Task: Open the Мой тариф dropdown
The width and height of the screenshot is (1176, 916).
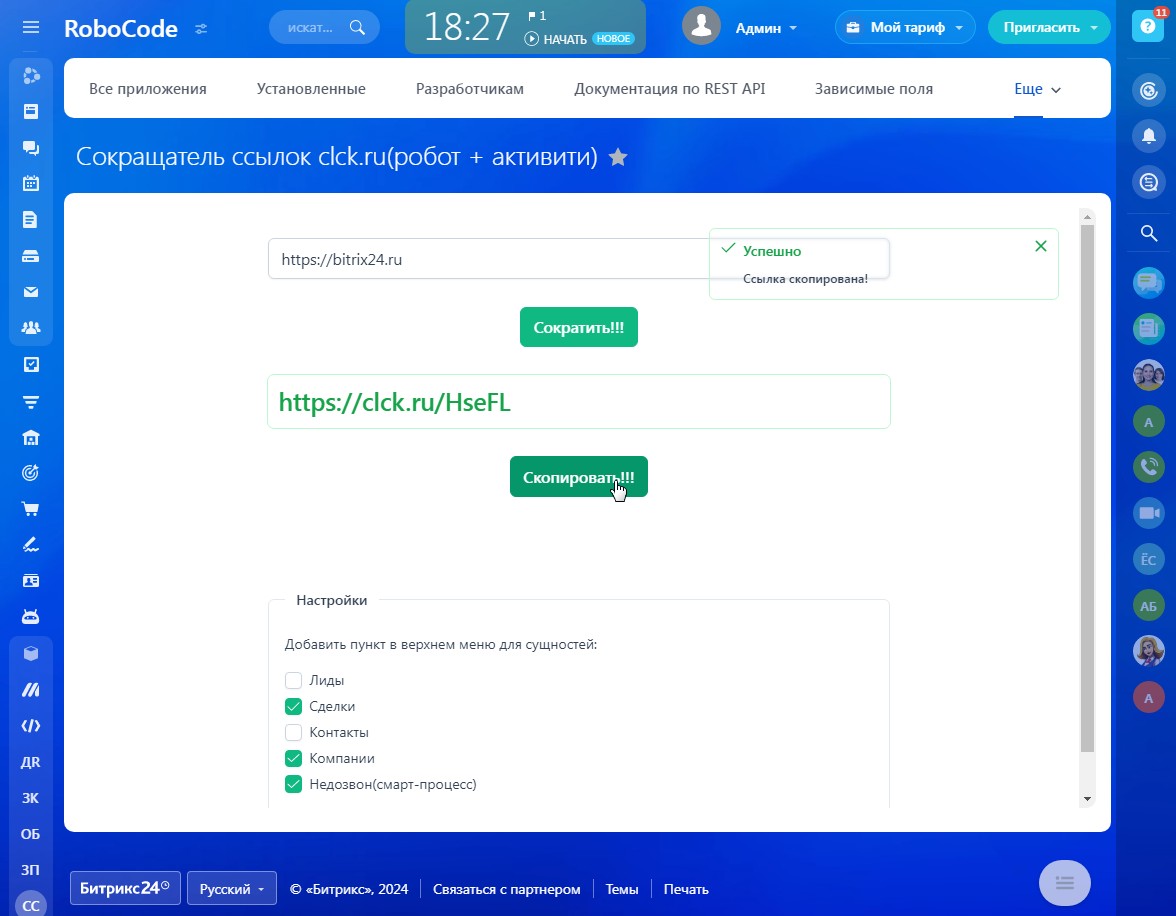Action: pyautogui.click(x=904, y=28)
